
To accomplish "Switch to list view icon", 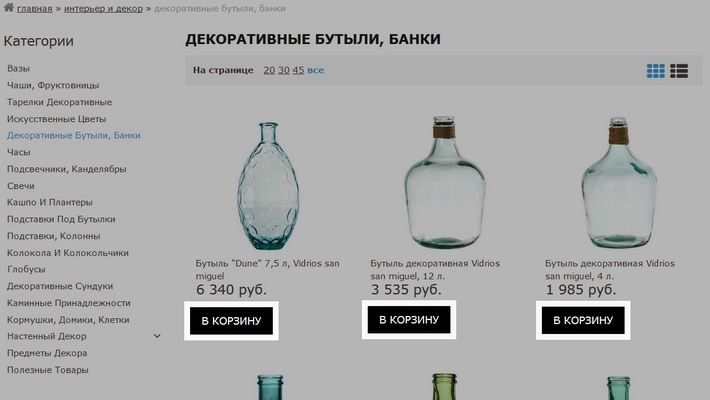I will coord(679,71).
